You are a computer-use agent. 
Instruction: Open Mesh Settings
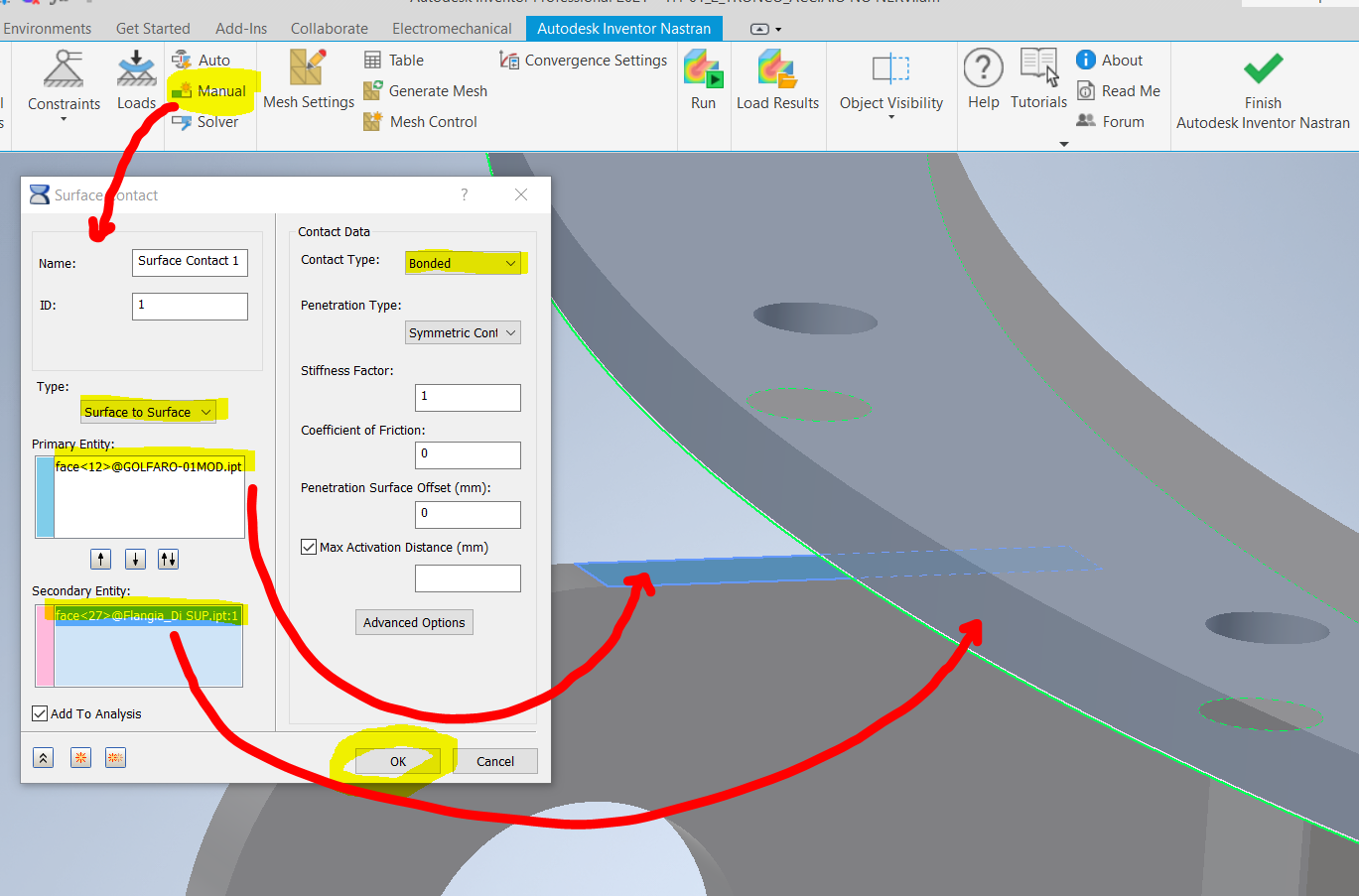coord(308,81)
